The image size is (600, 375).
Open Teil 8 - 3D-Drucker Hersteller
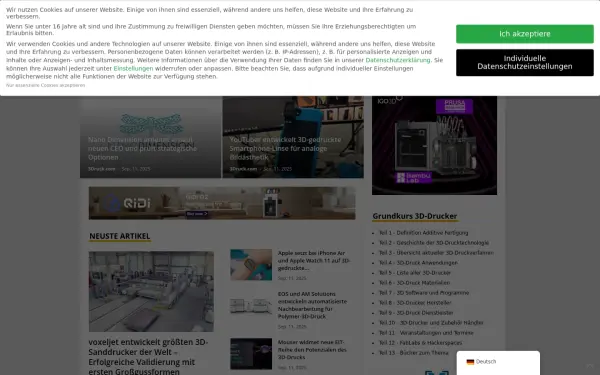[415, 302]
